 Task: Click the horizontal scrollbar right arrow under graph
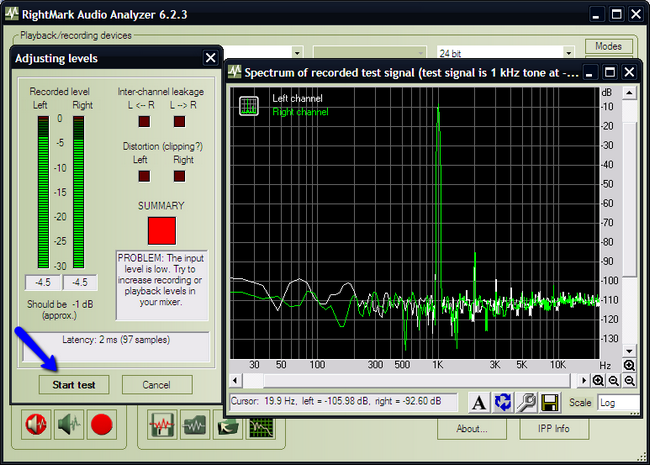coord(584,381)
